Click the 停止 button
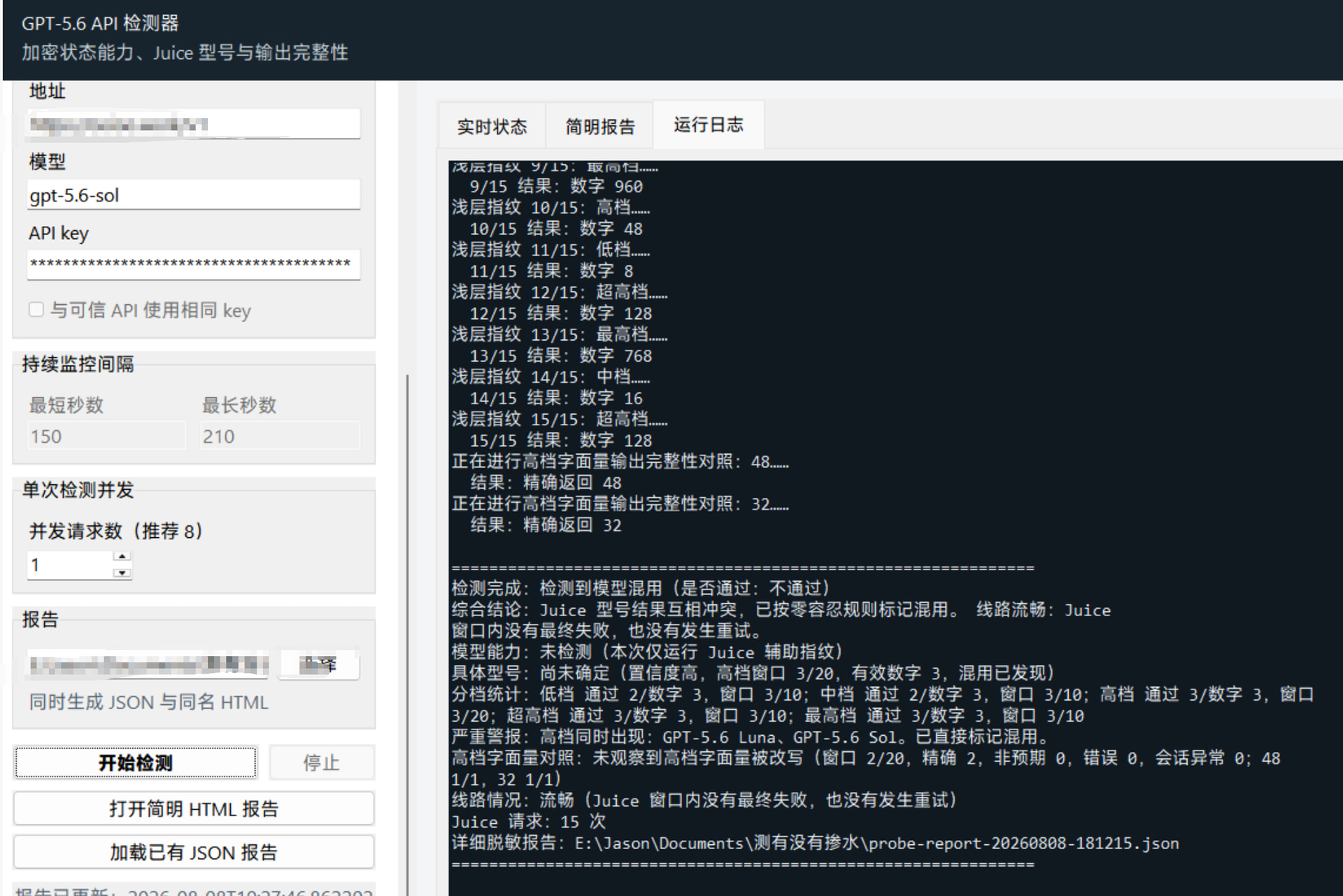 (x=321, y=762)
